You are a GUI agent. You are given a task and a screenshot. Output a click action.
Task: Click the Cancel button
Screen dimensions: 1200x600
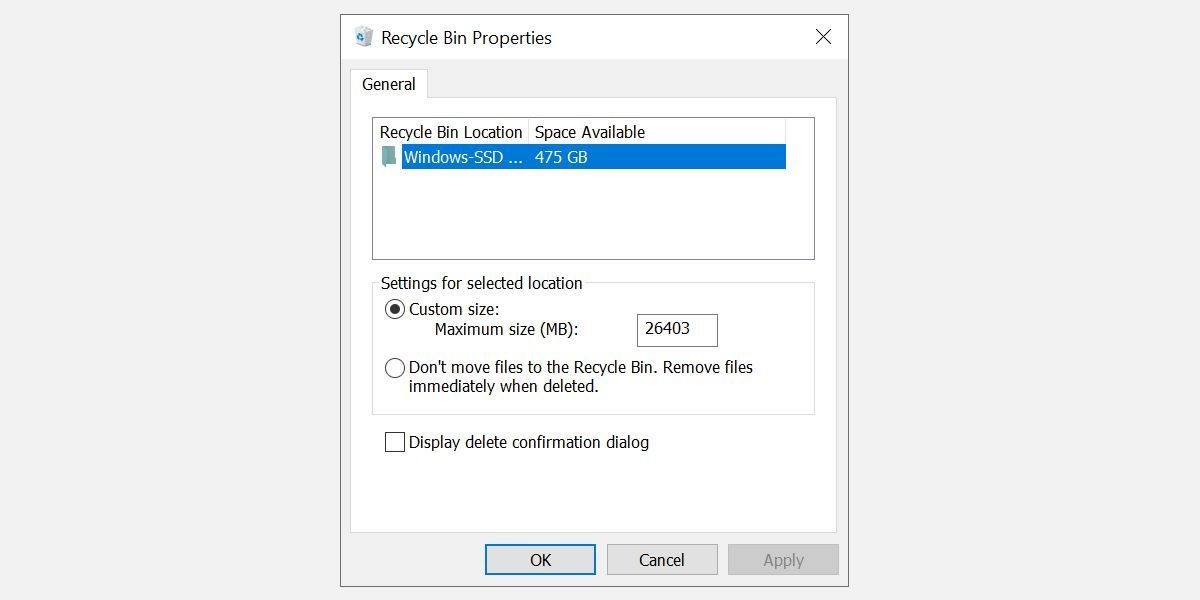[x=662, y=560]
